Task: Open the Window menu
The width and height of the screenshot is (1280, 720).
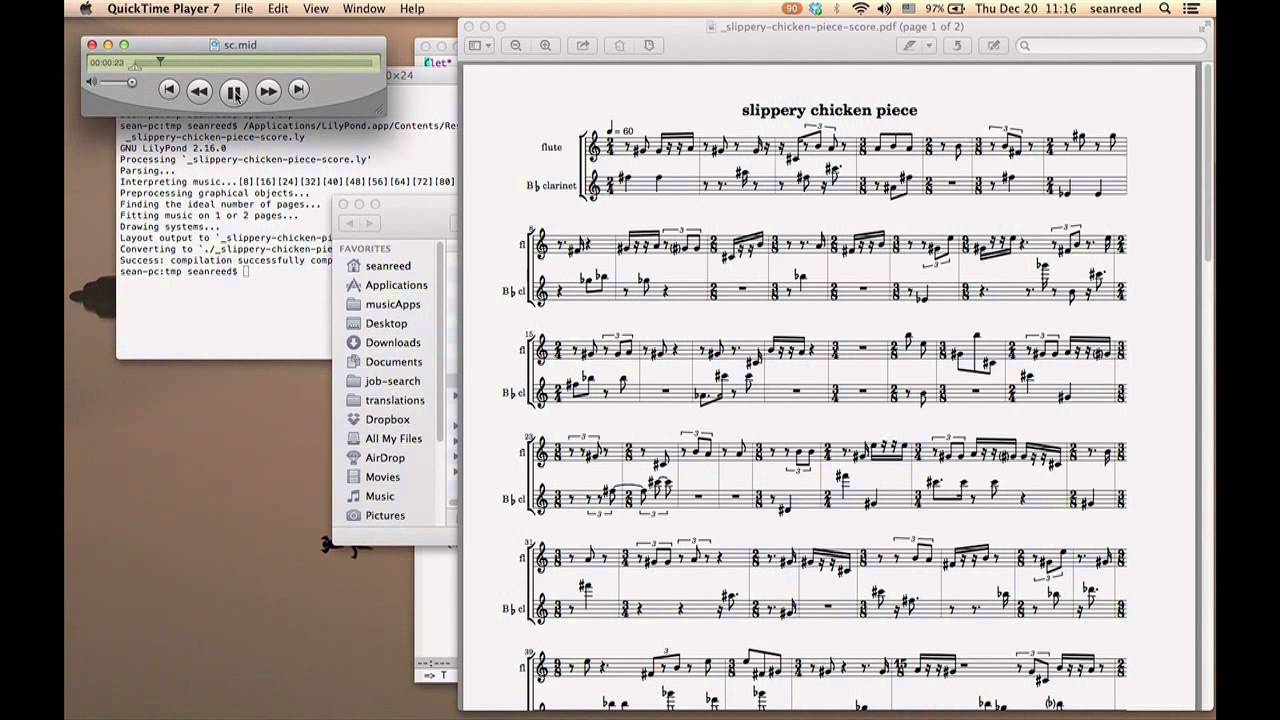Action: (364, 8)
